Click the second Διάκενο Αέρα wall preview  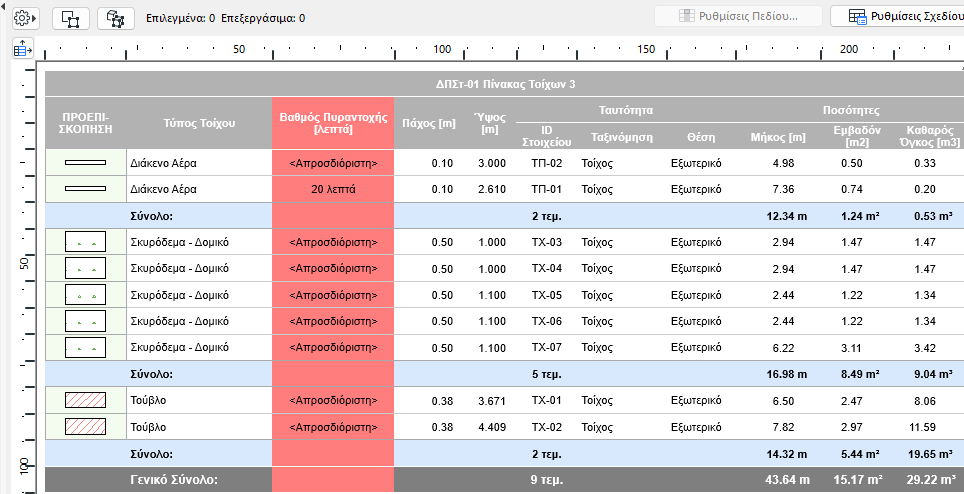(x=85, y=189)
